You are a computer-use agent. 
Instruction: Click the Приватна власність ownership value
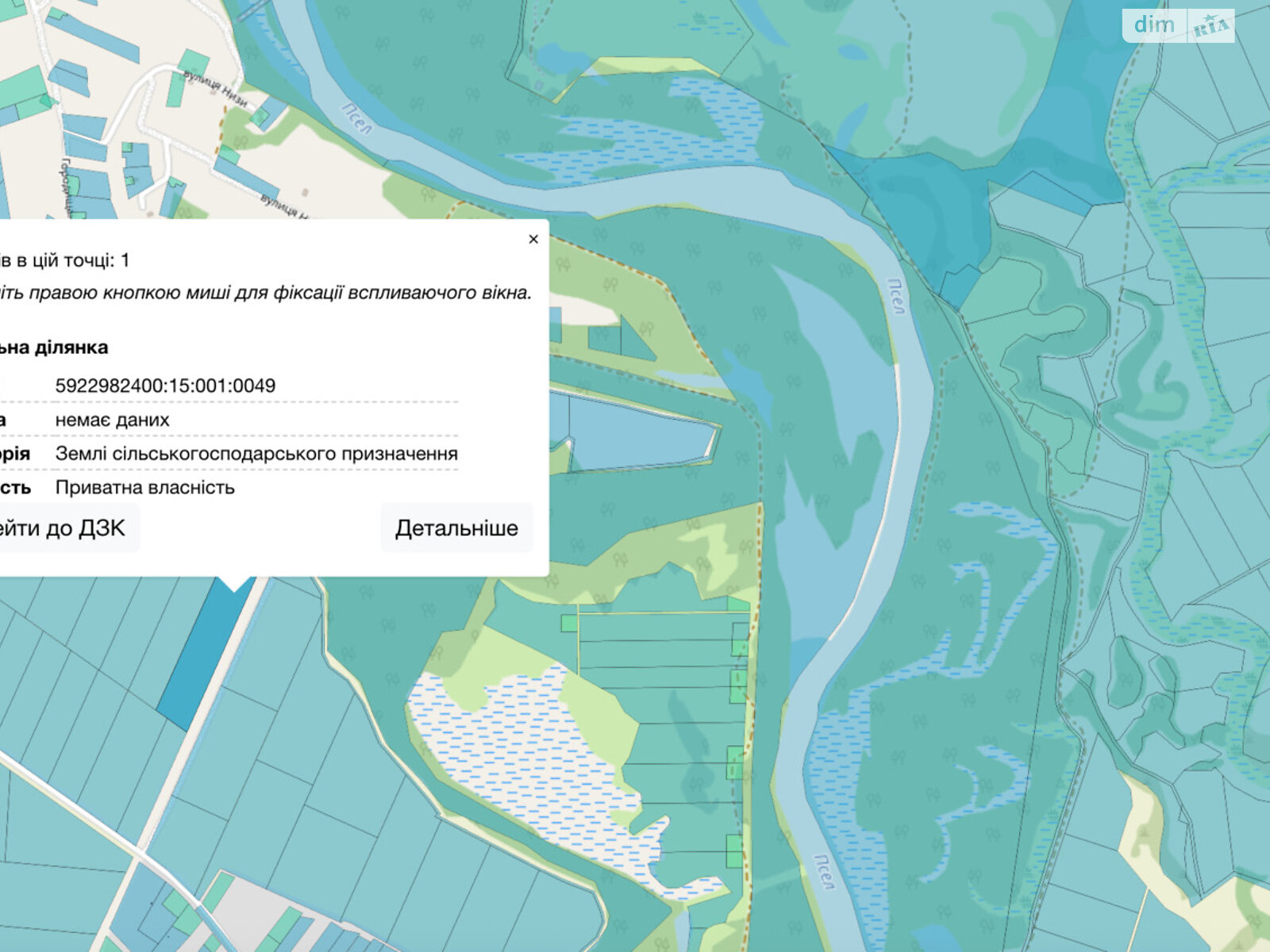[144, 488]
